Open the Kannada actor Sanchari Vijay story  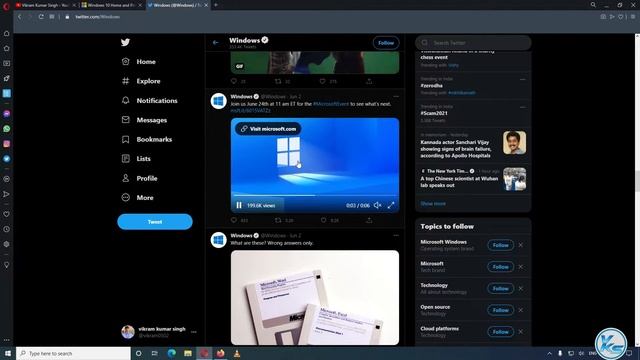click(x=473, y=146)
